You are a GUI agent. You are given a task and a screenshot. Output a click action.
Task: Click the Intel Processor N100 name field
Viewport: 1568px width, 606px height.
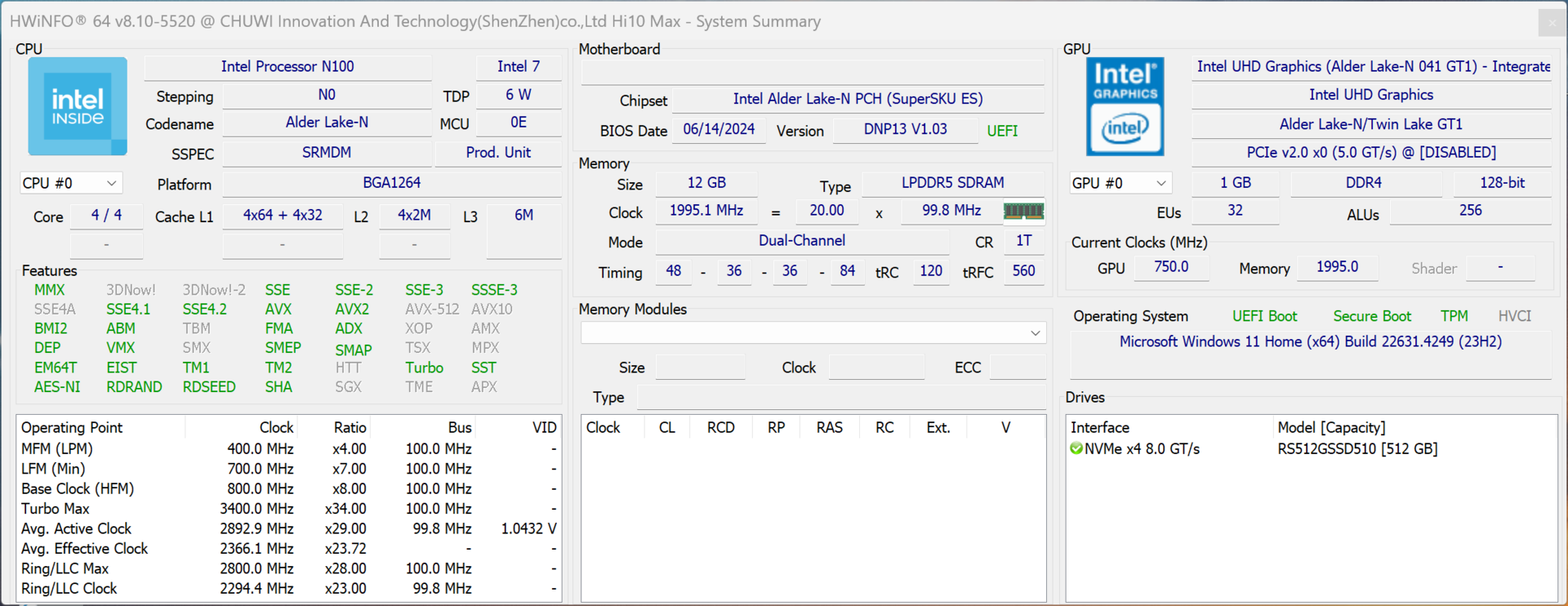click(287, 67)
